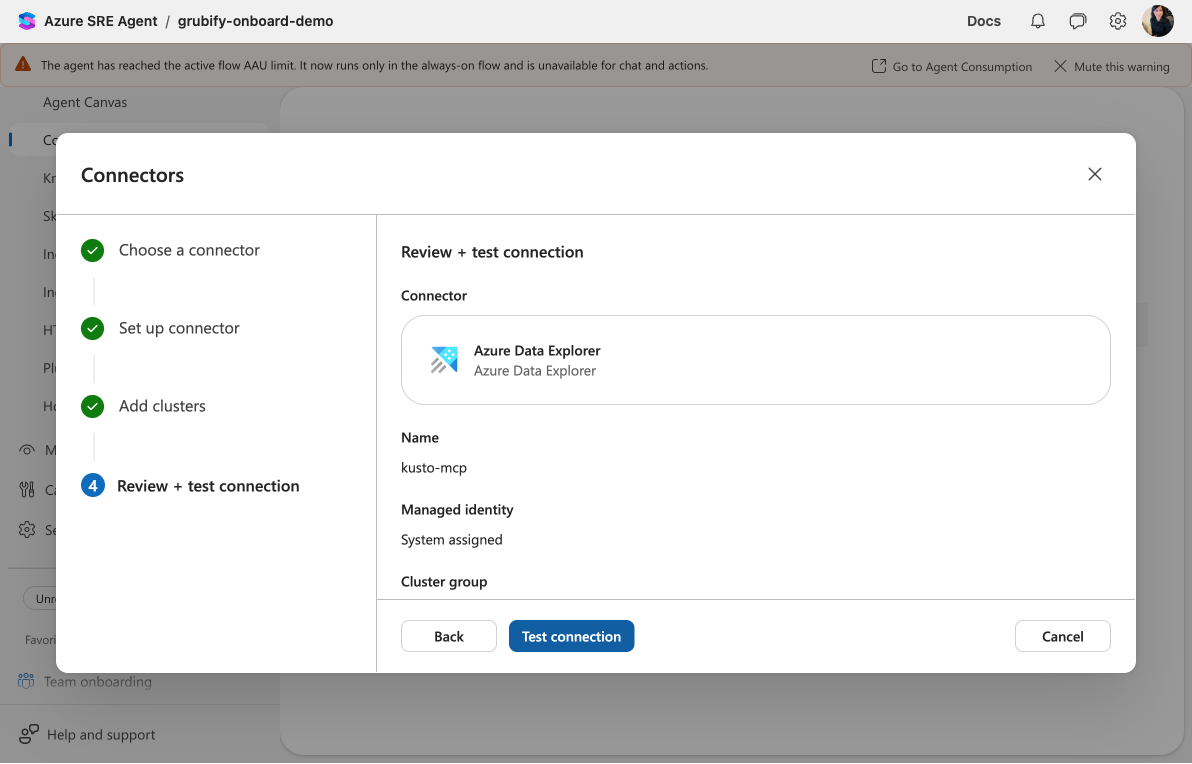Viewport: 1192px width, 764px height.
Task: Open the notifications bell icon
Action: click(1038, 21)
